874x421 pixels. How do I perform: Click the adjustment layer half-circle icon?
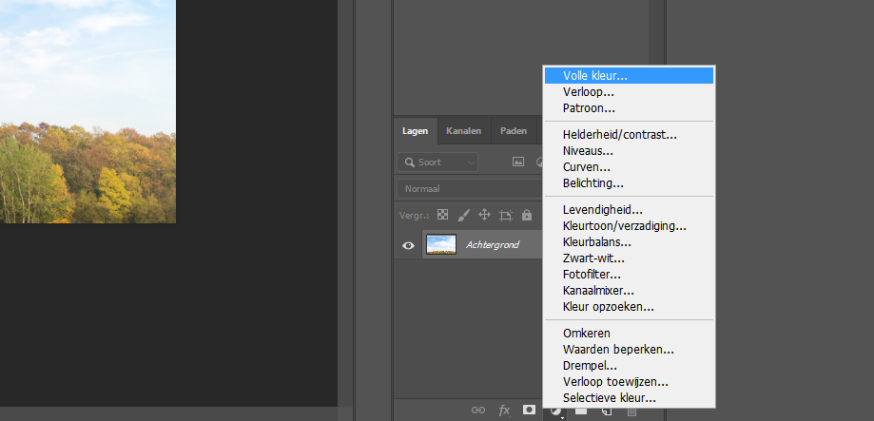pyautogui.click(x=556, y=411)
